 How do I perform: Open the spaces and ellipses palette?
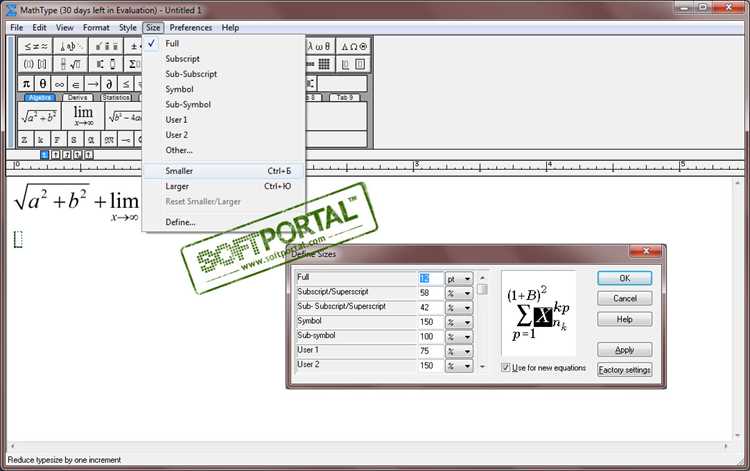(70, 46)
